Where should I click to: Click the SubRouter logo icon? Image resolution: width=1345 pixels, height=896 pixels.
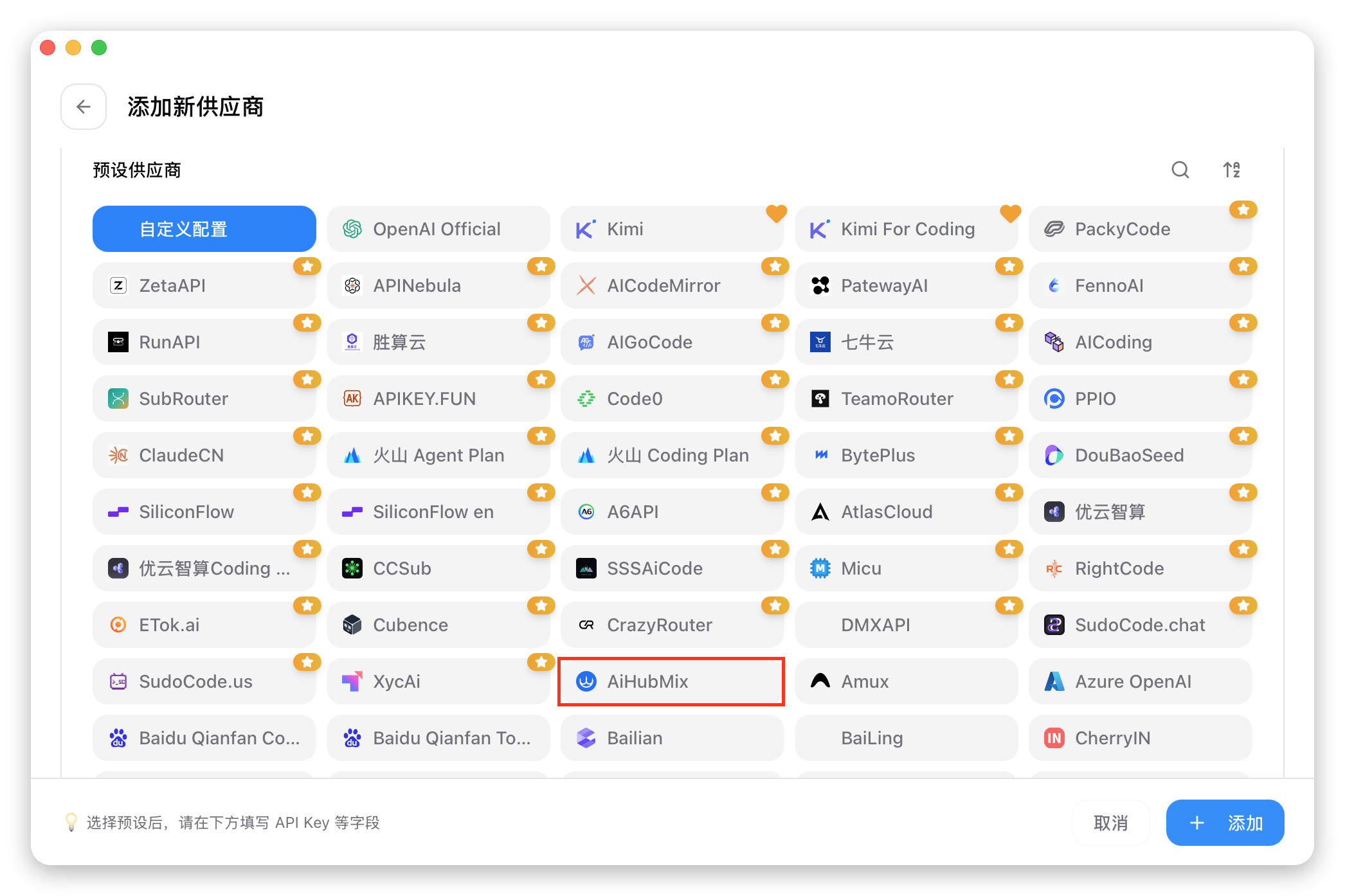tap(118, 399)
